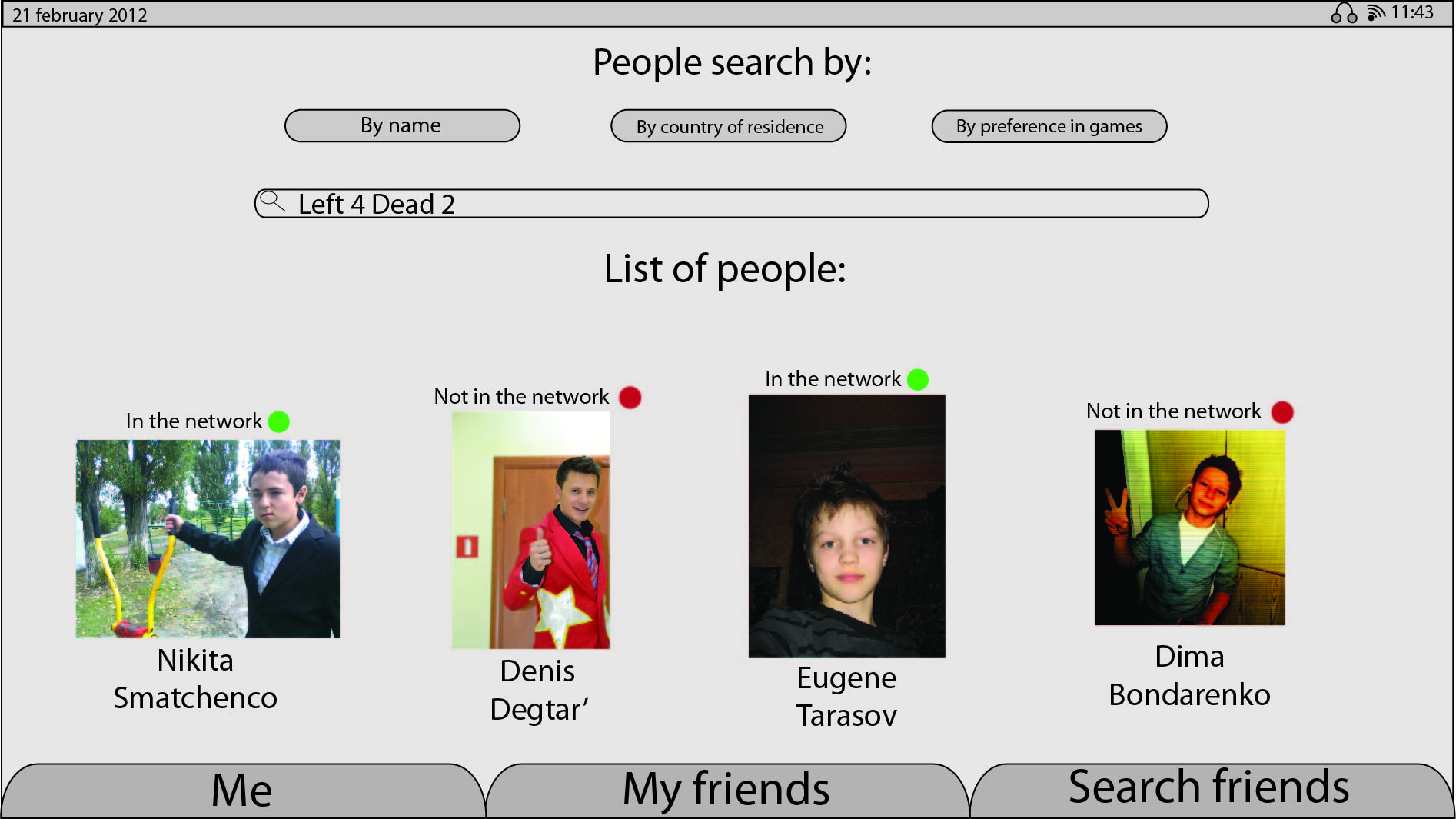Click Nikita's green online status dot
This screenshot has width=1456, height=819.
278,421
